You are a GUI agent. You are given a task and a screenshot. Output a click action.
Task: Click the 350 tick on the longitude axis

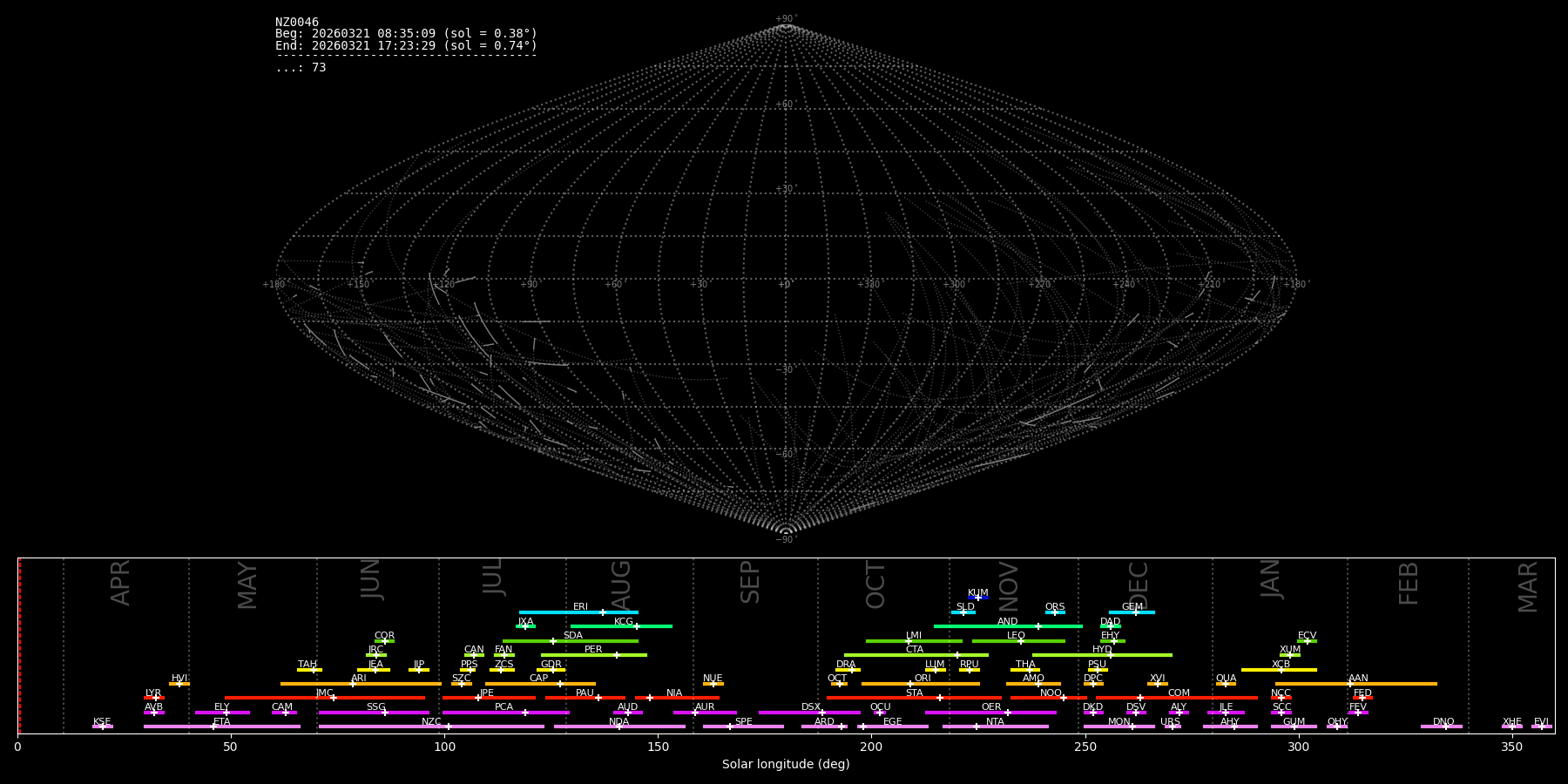1511,747
